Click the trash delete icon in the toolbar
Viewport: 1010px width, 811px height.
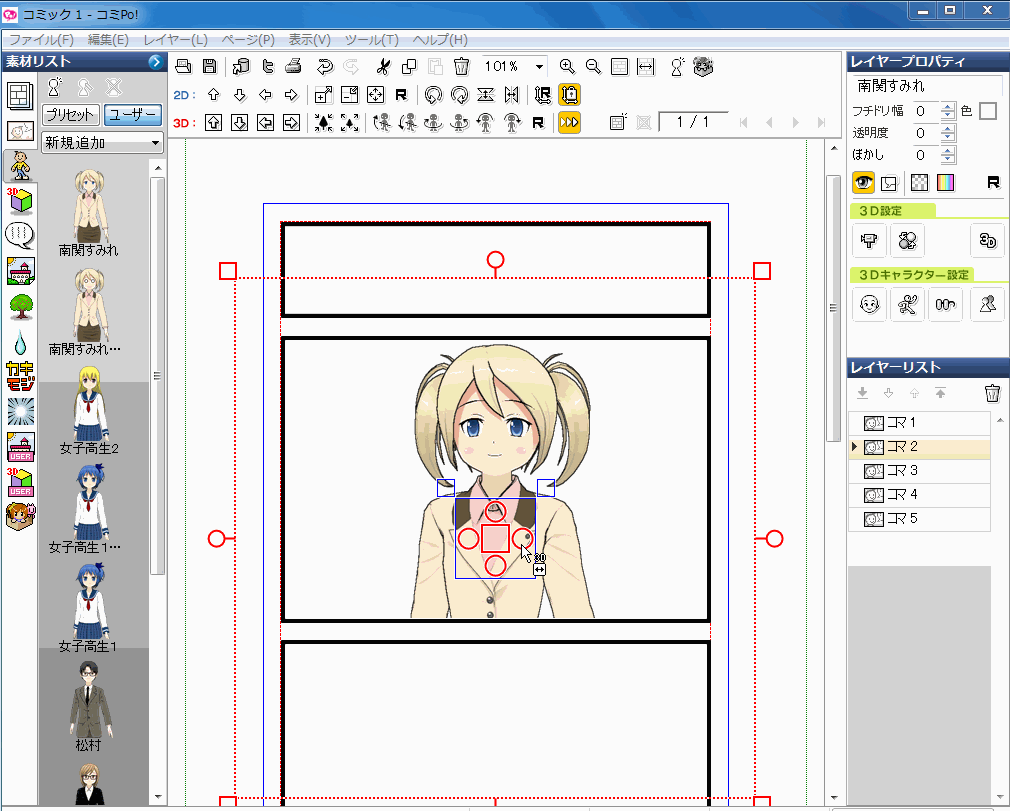tap(460, 66)
